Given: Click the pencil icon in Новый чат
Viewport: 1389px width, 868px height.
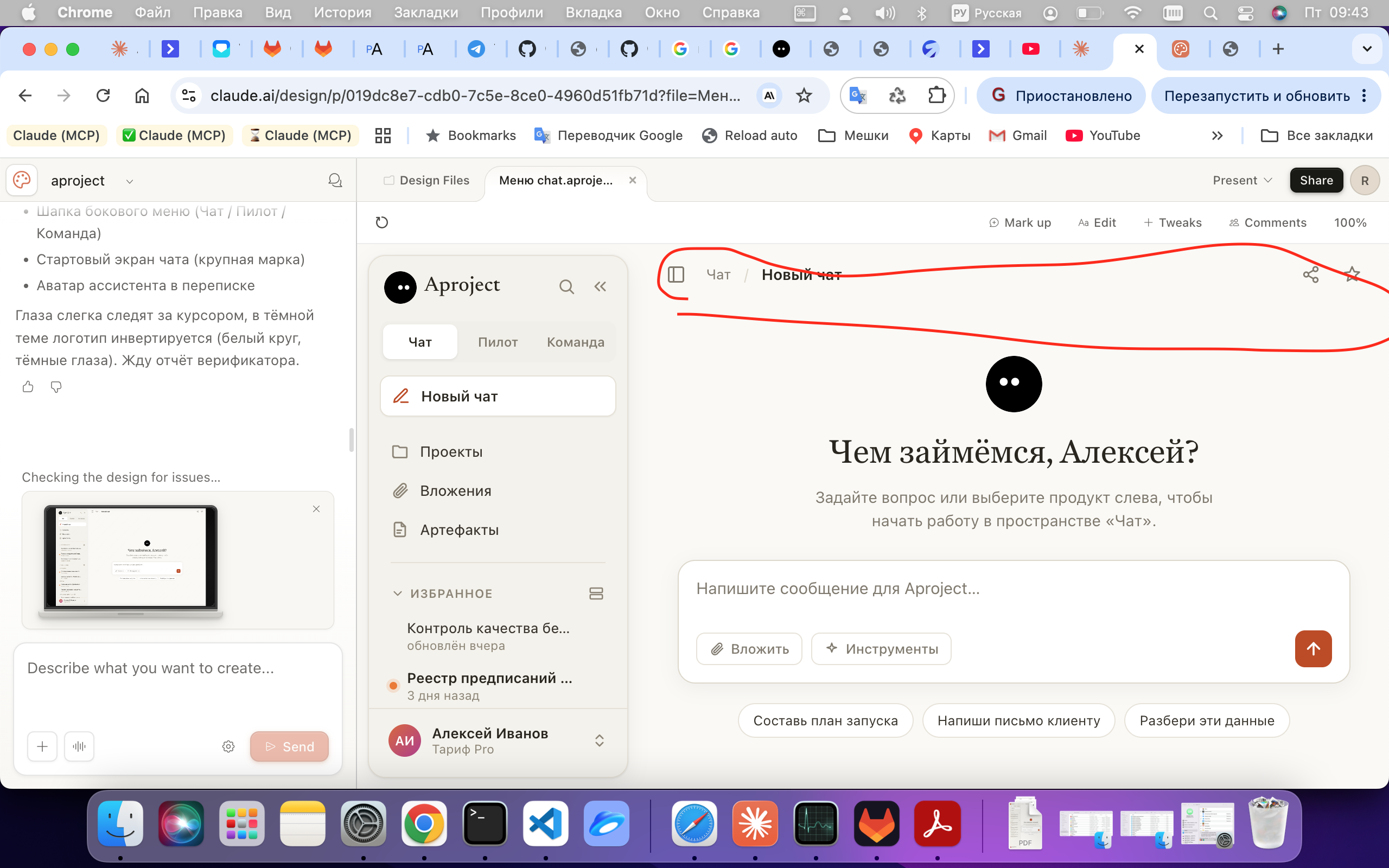Looking at the screenshot, I should click(x=400, y=396).
